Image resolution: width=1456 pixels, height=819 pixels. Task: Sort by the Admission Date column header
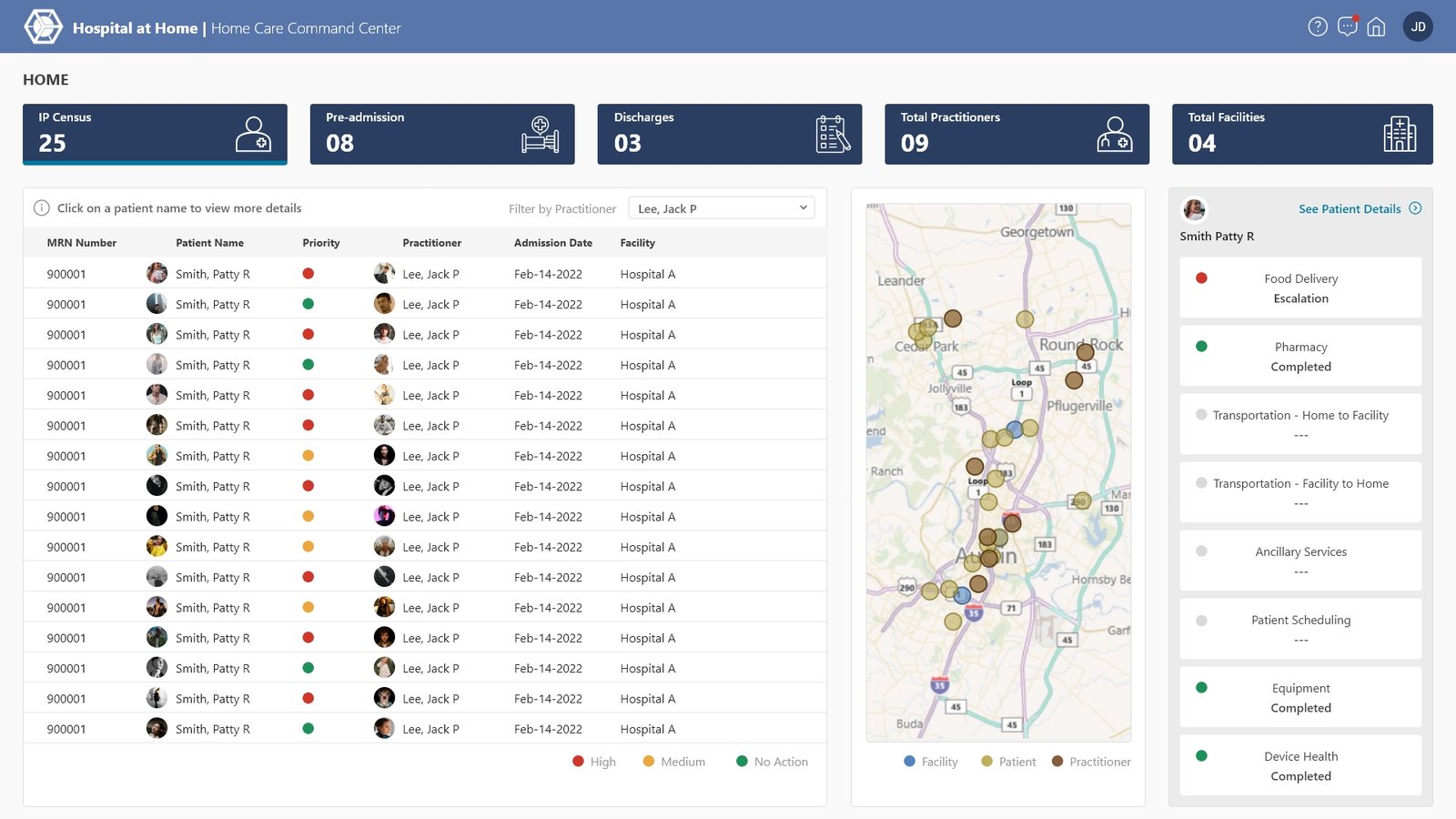552,243
